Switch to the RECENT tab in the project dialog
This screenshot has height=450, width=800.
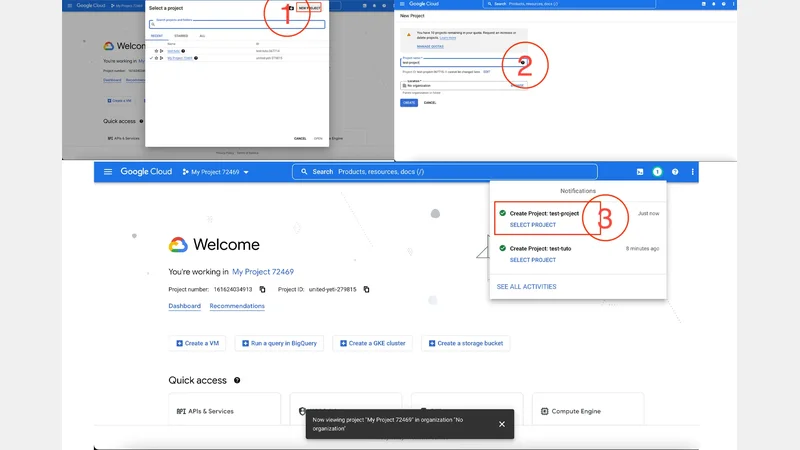[157, 36]
